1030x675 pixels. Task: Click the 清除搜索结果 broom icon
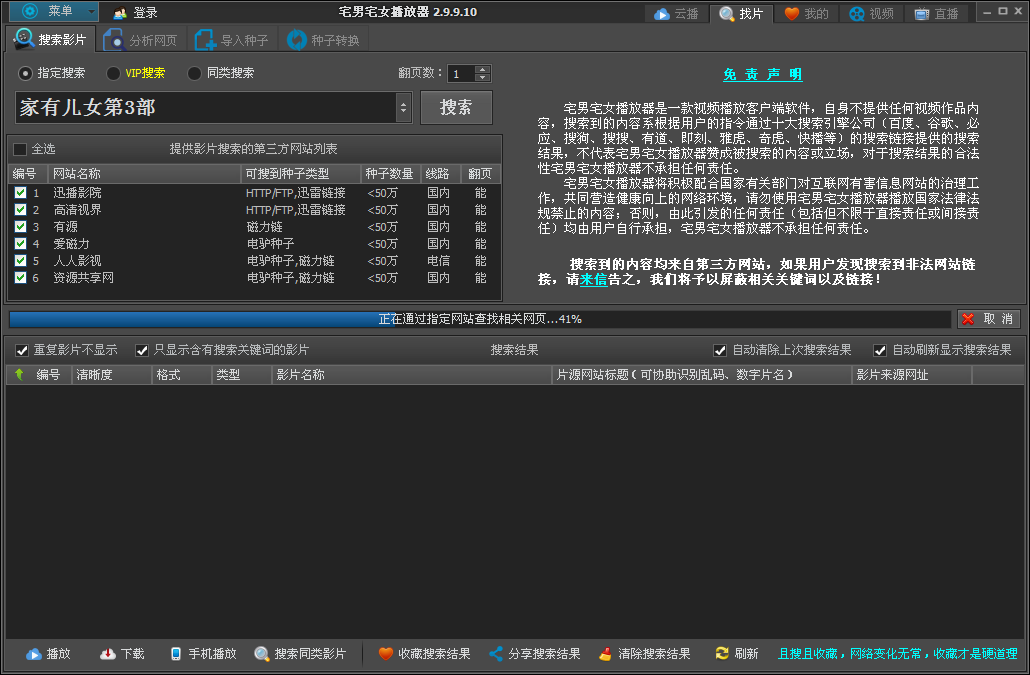605,654
